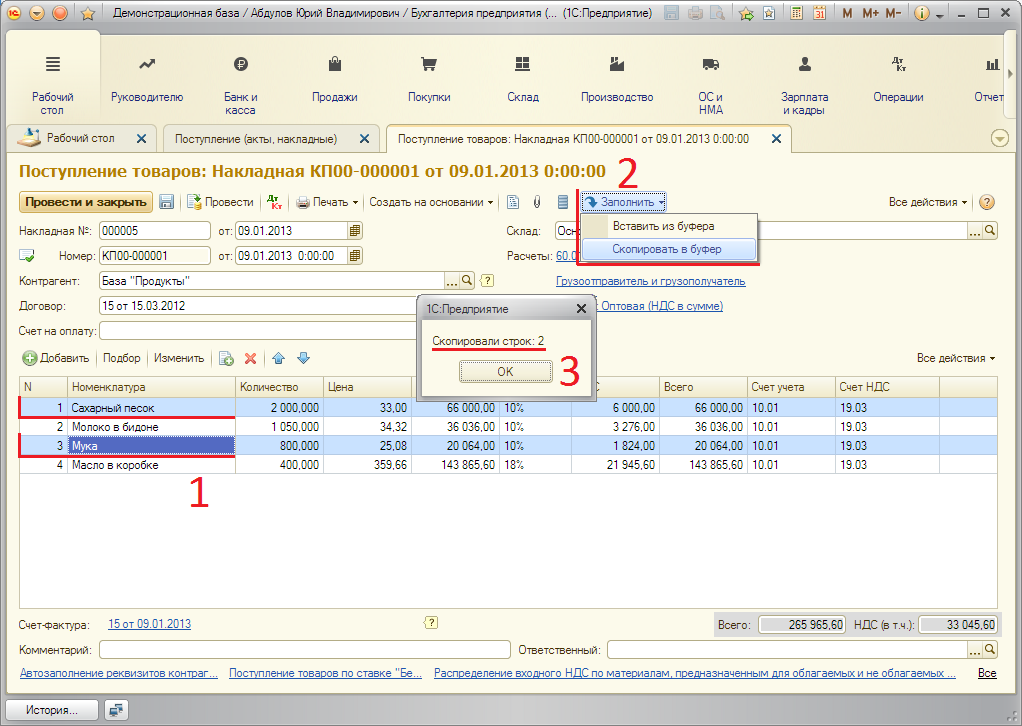Open calendar picker for Накладная date field
1022x726 pixels.
tap(355, 231)
